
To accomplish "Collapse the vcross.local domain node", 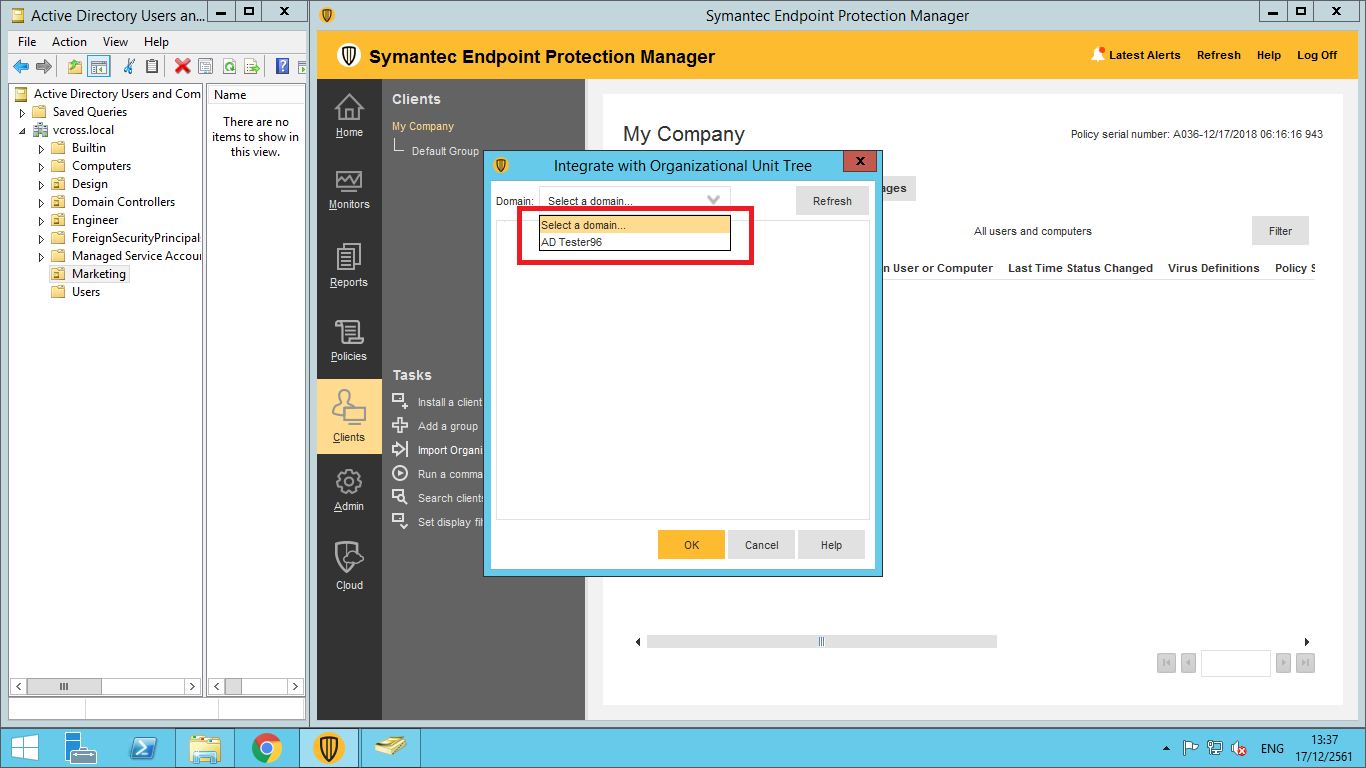I will (23, 131).
